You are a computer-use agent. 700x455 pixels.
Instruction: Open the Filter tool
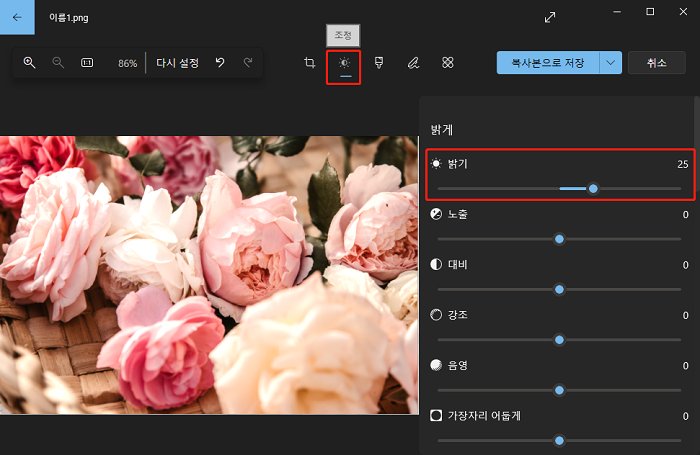379,63
